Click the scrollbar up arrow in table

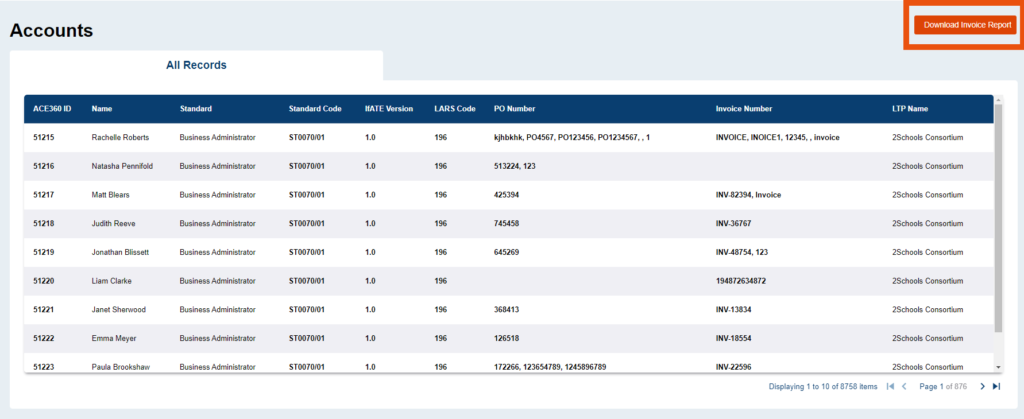(997, 100)
